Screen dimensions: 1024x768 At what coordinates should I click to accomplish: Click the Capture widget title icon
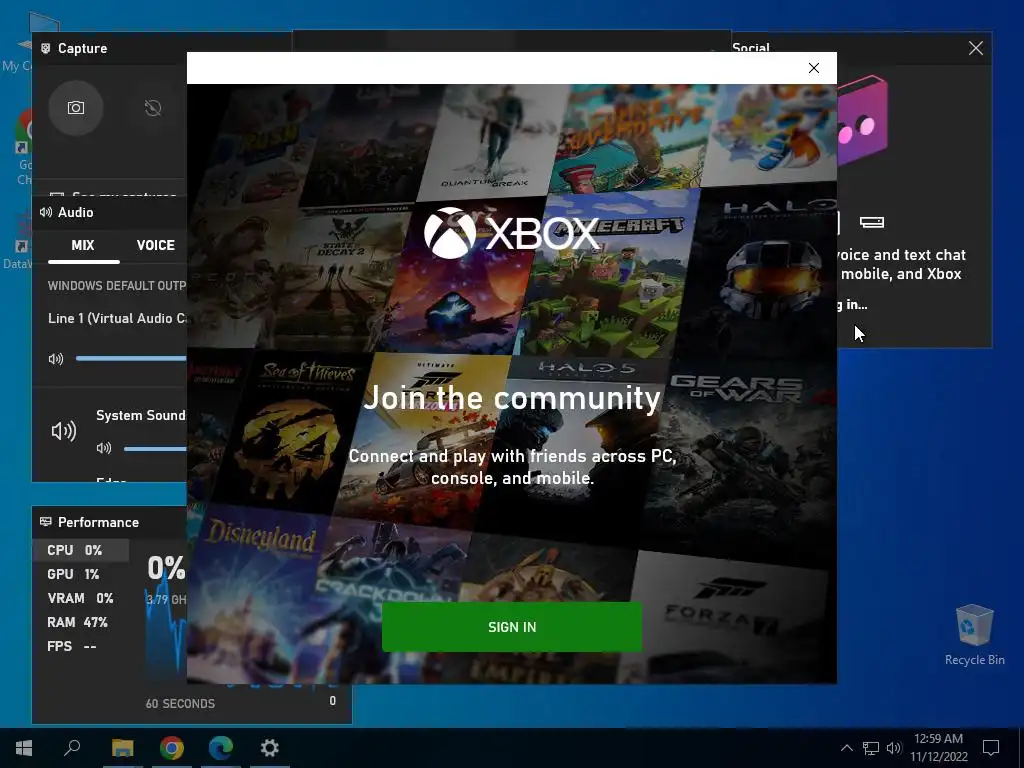click(46, 48)
